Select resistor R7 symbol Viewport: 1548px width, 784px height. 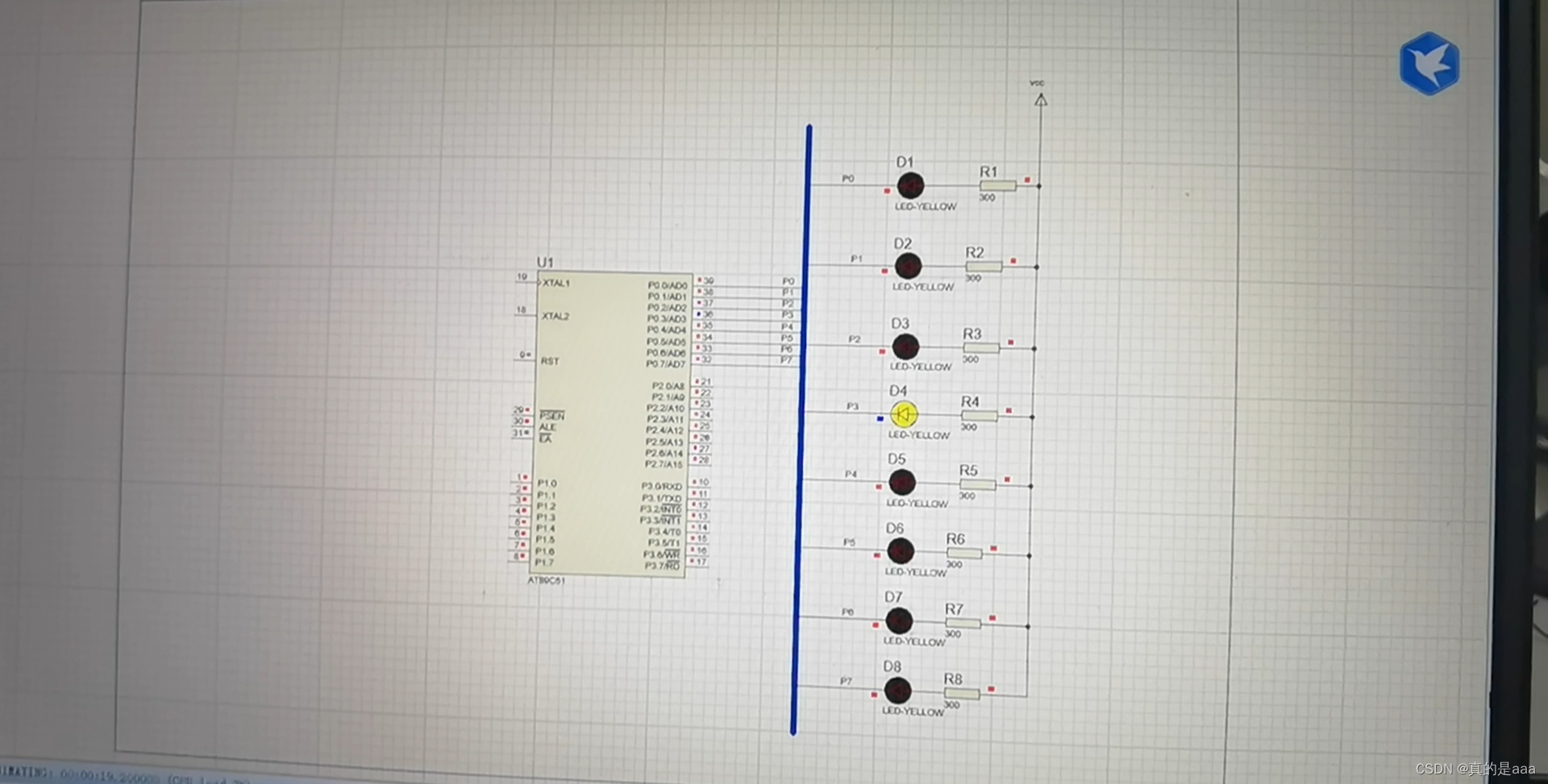[x=963, y=623]
